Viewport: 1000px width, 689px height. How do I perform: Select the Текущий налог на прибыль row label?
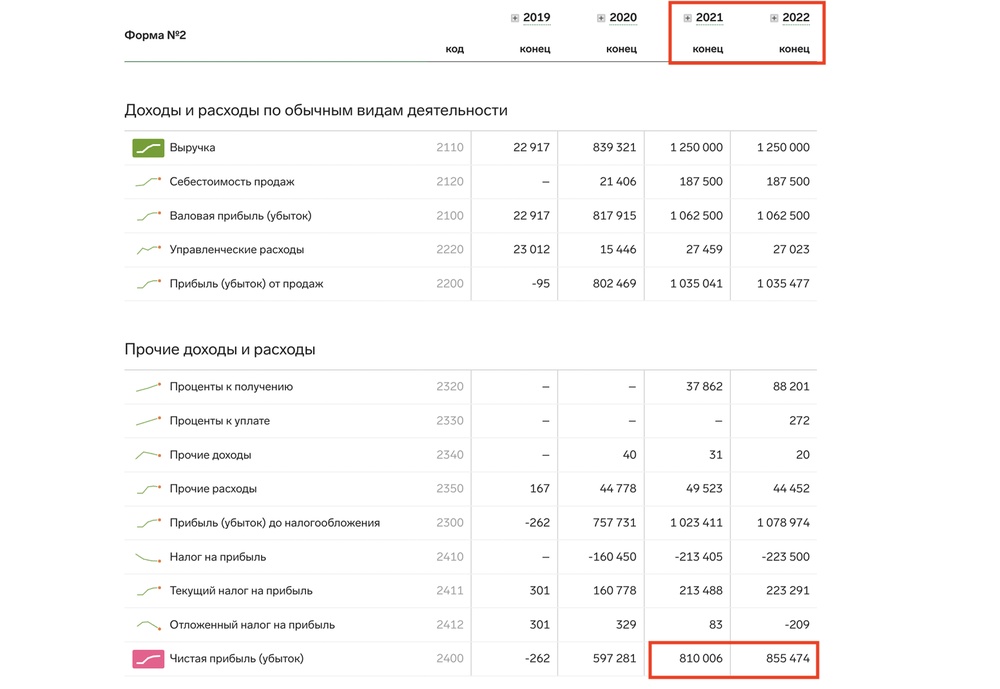pos(241,591)
